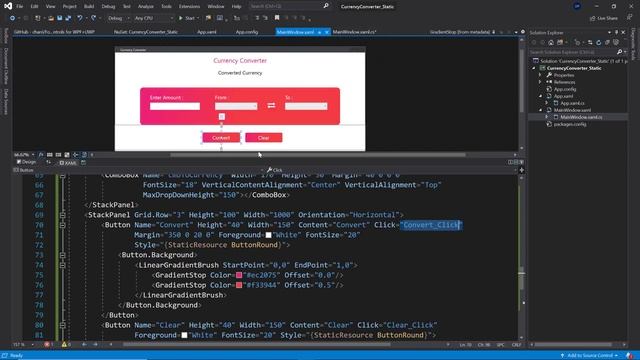Expand the App.xaml.cs node

(x=547, y=103)
